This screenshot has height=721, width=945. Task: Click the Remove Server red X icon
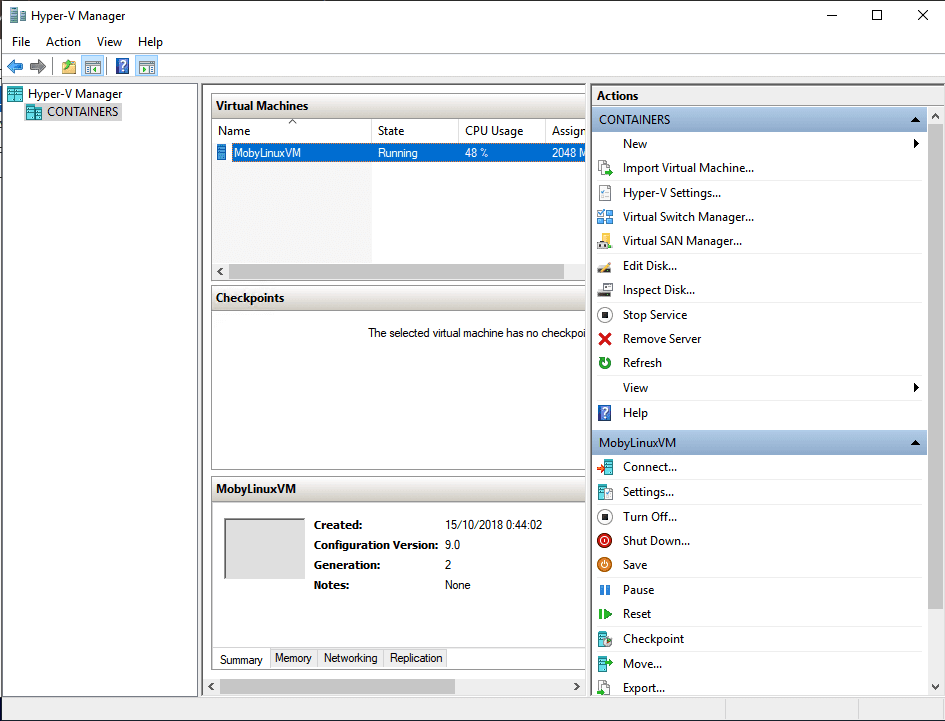(607, 338)
